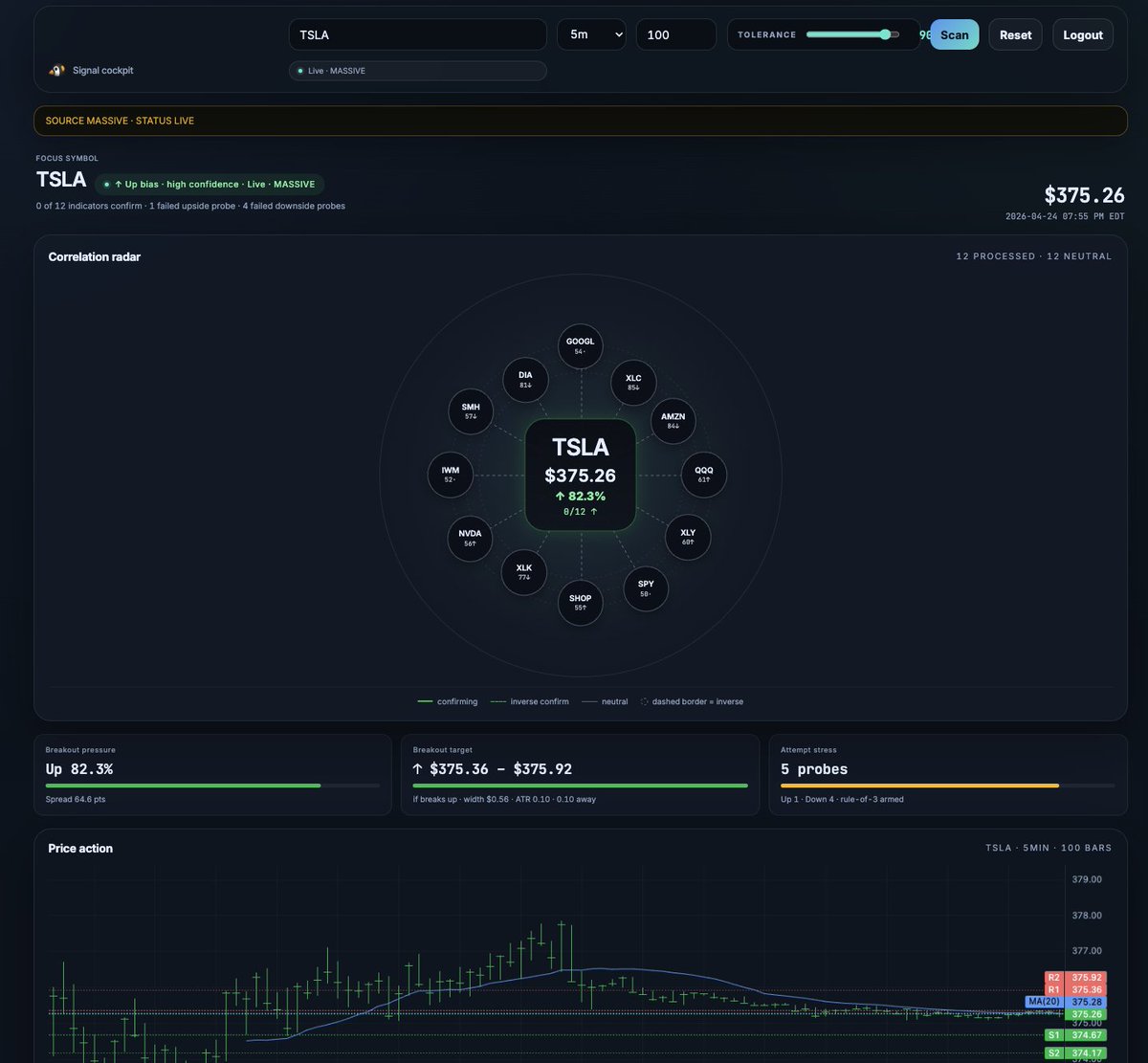The width and height of the screenshot is (1148, 1063).
Task: Select the XLK node on the radar
Action: click(x=523, y=572)
